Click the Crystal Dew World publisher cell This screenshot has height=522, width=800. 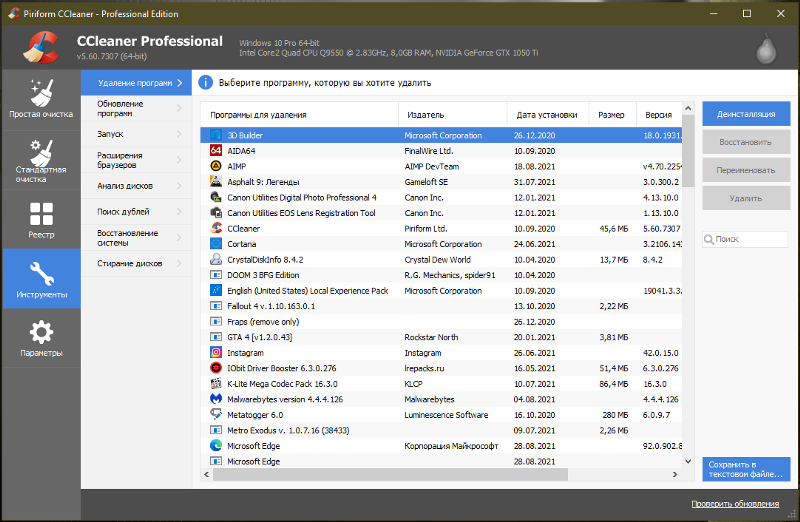pos(437,259)
